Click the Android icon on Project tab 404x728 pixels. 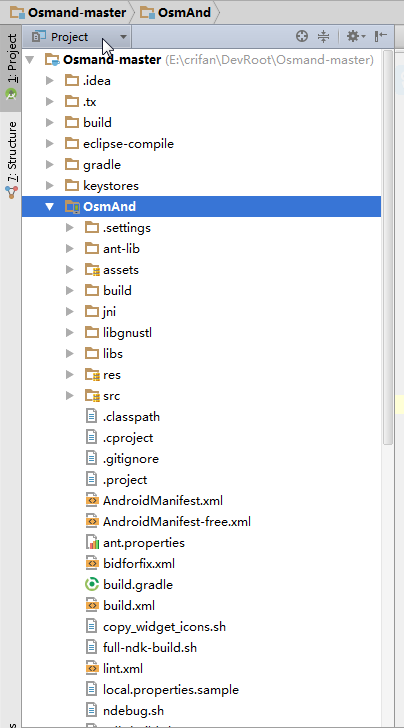pyautogui.click(x=11, y=95)
